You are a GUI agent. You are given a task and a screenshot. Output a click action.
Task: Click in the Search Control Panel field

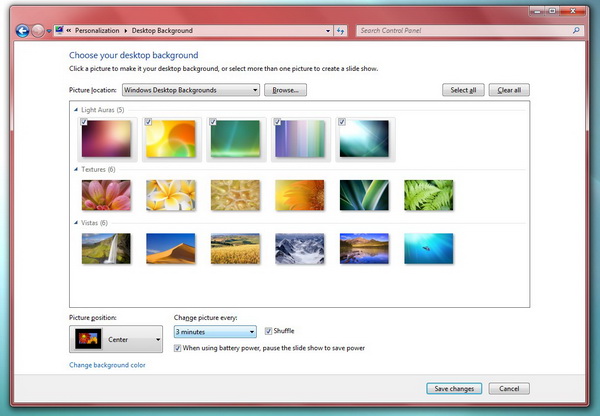460,31
